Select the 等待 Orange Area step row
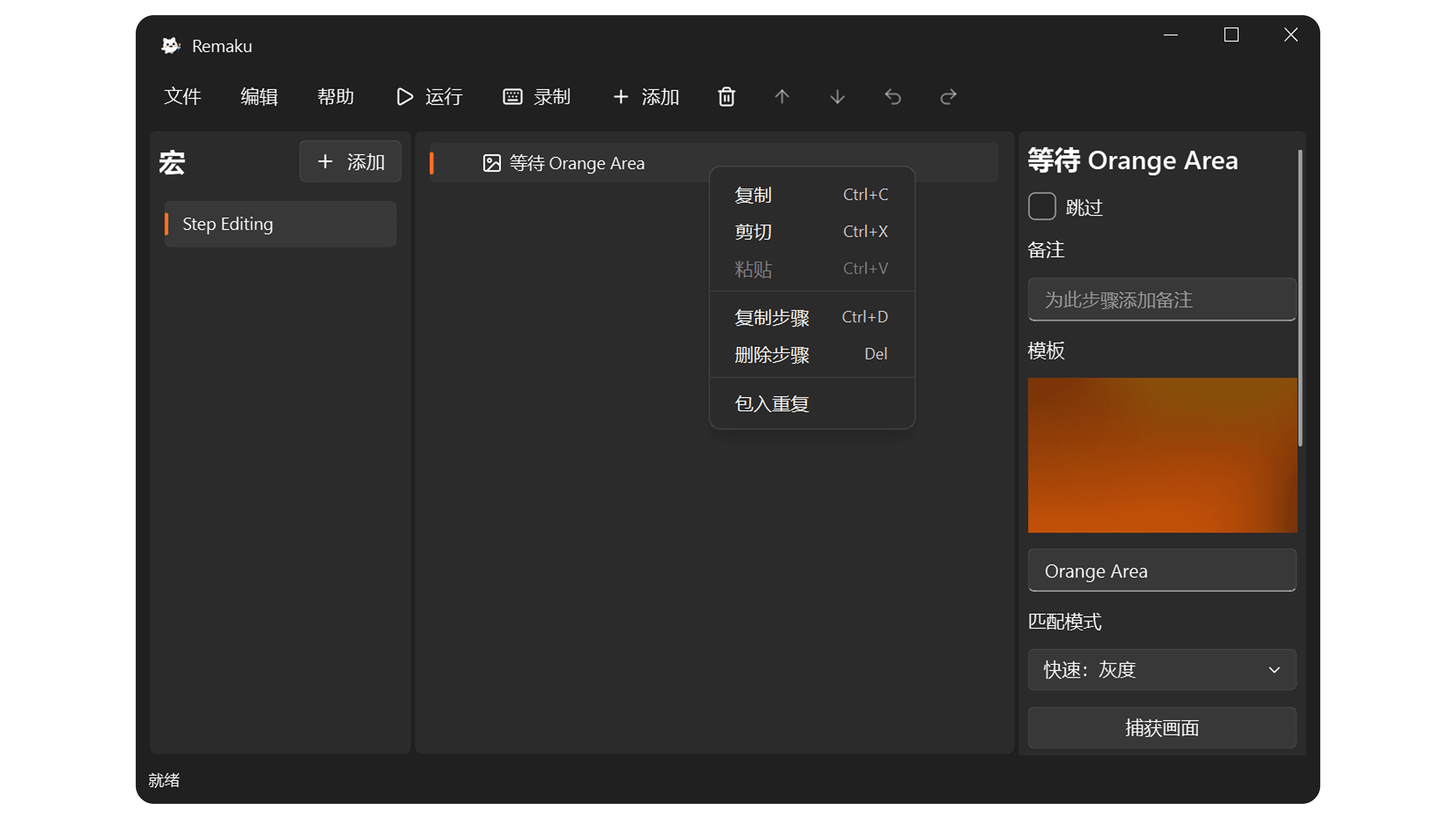 pos(713,163)
